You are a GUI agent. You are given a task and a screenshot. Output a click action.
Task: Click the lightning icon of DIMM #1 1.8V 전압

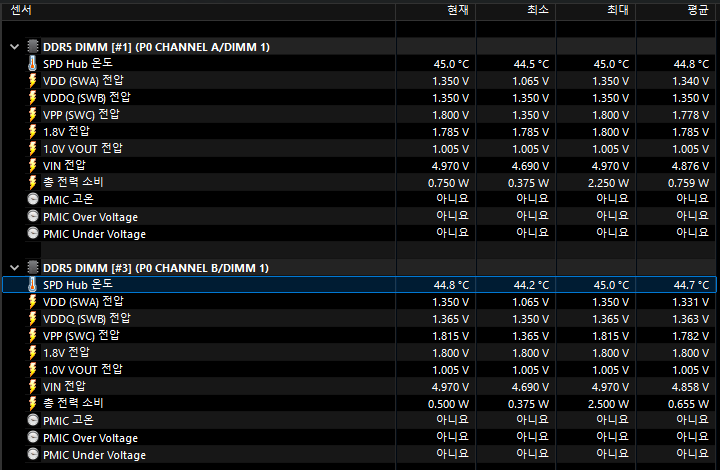pyautogui.click(x=33, y=131)
